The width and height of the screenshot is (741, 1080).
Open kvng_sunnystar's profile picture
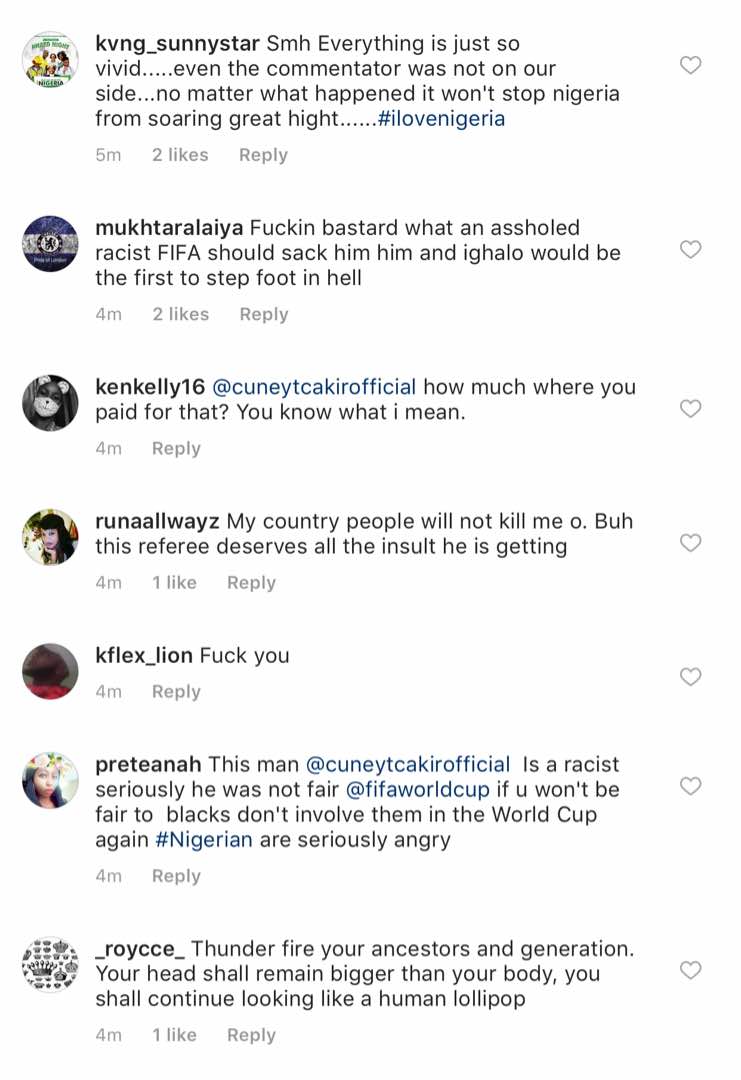[x=50, y=60]
